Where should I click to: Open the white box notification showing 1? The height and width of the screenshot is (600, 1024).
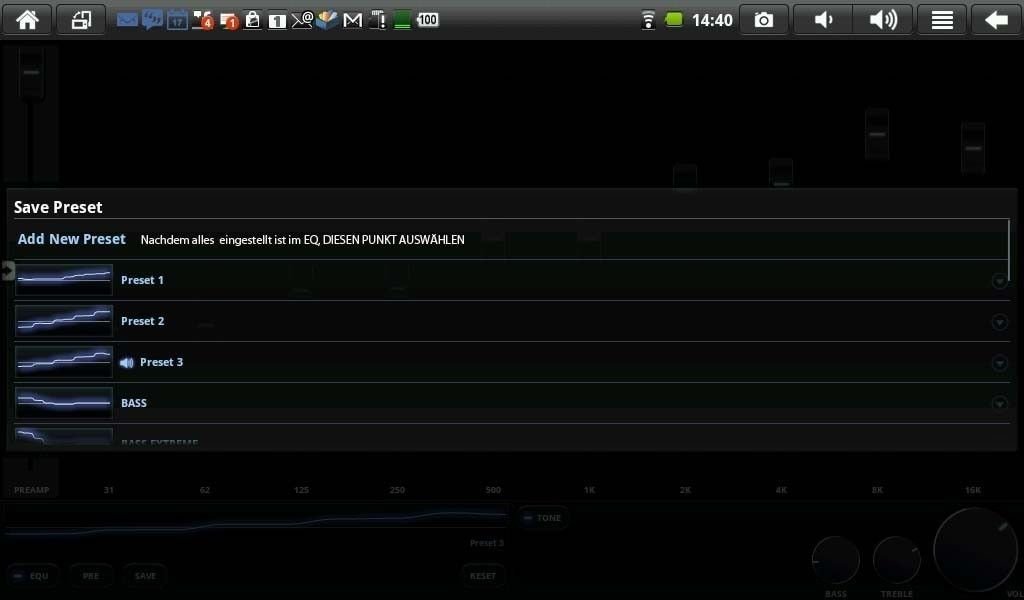(277, 20)
